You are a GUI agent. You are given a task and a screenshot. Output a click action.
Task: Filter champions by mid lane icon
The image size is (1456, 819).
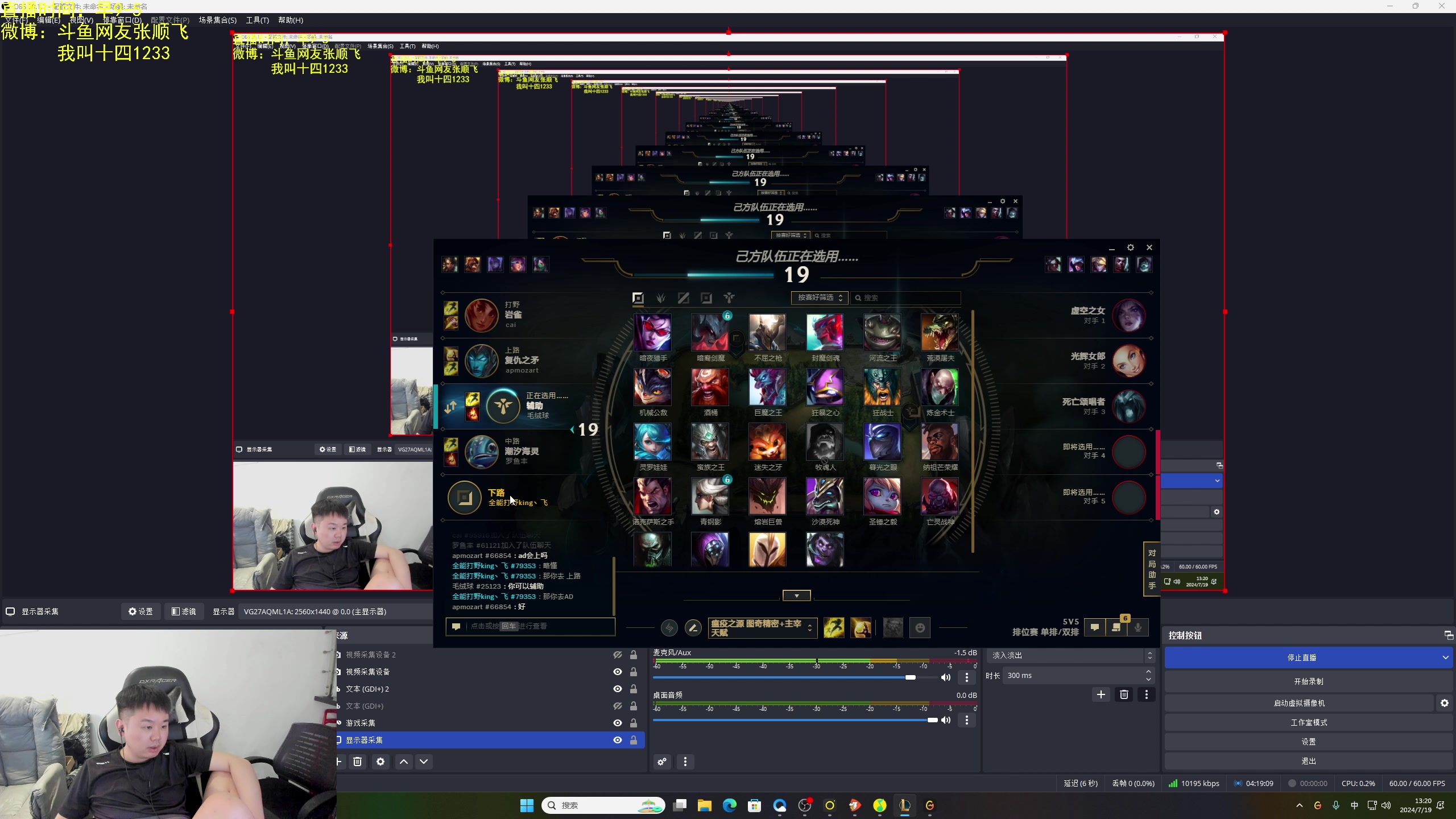(684, 298)
